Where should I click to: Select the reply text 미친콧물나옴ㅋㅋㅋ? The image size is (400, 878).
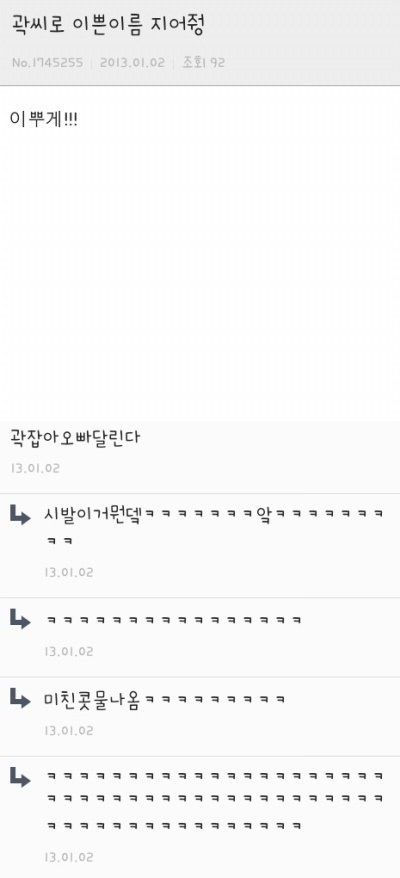pyautogui.click(x=165, y=699)
